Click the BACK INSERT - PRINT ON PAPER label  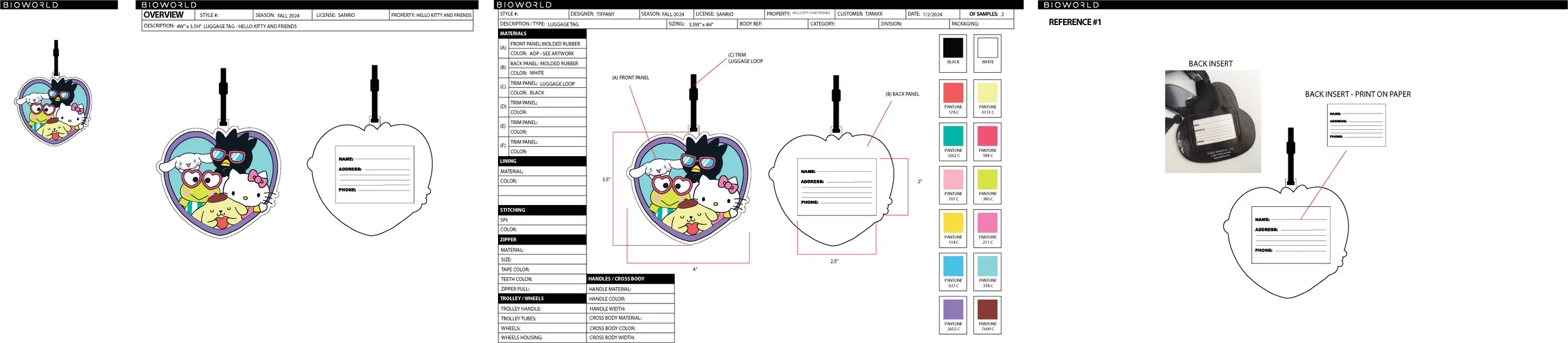pyautogui.click(x=1358, y=94)
